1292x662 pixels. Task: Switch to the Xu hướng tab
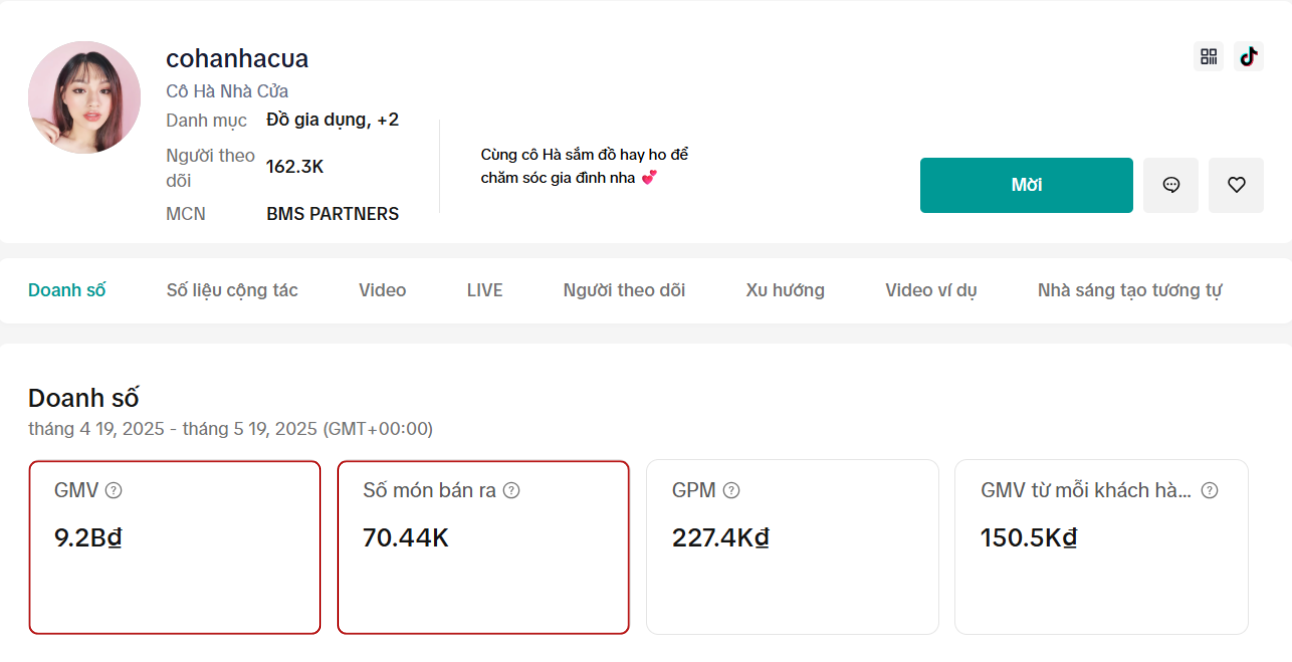tap(785, 290)
